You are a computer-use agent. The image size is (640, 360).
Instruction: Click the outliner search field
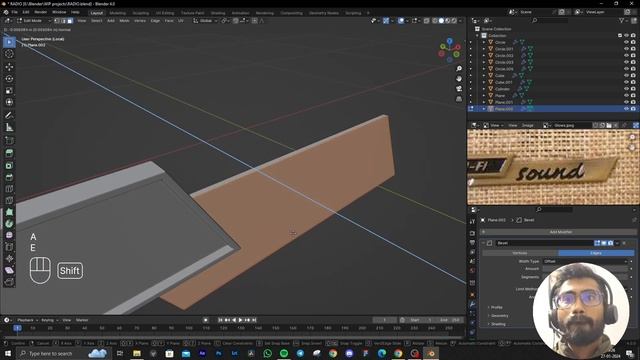551,20
